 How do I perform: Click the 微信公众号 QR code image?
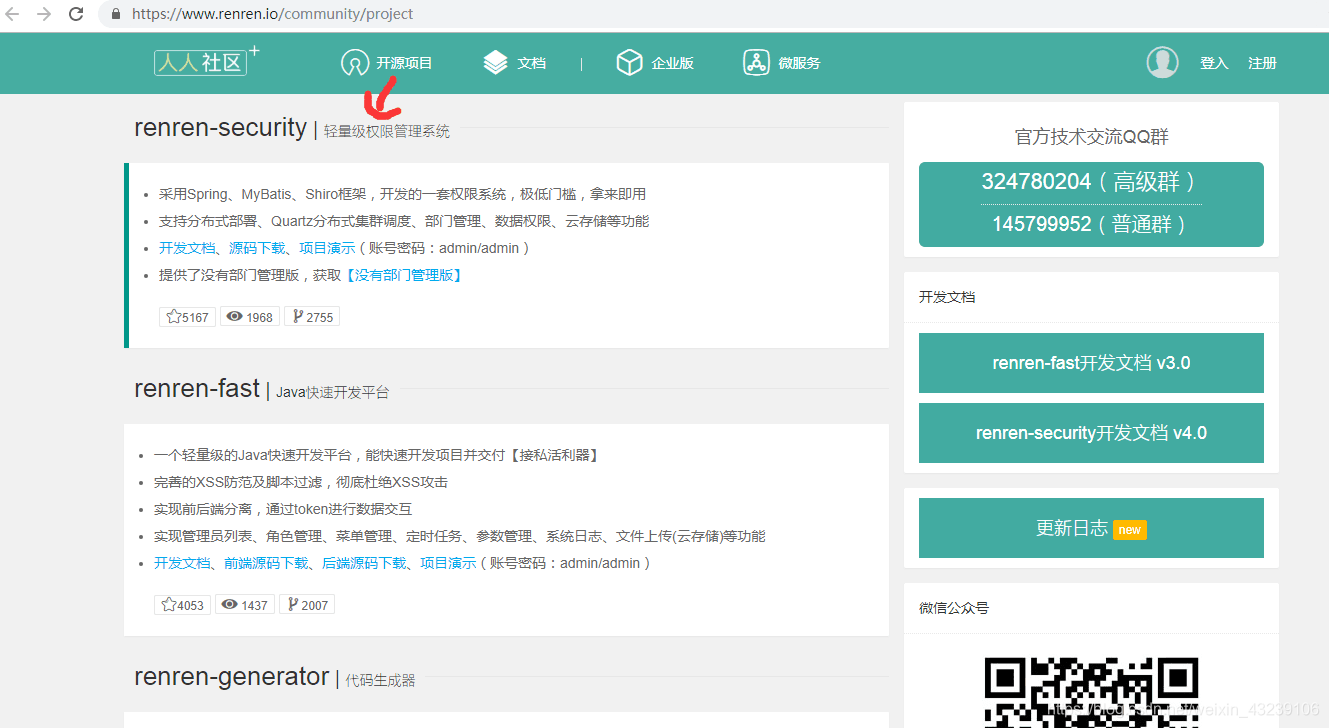(1091, 692)
